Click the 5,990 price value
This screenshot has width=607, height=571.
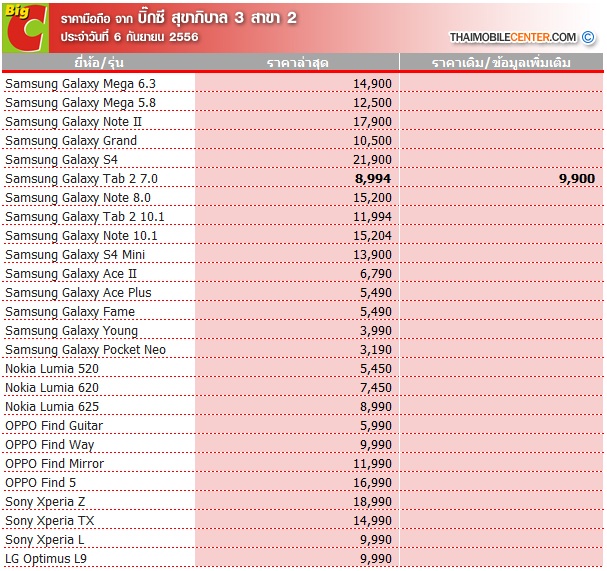[x=376, y=425]
